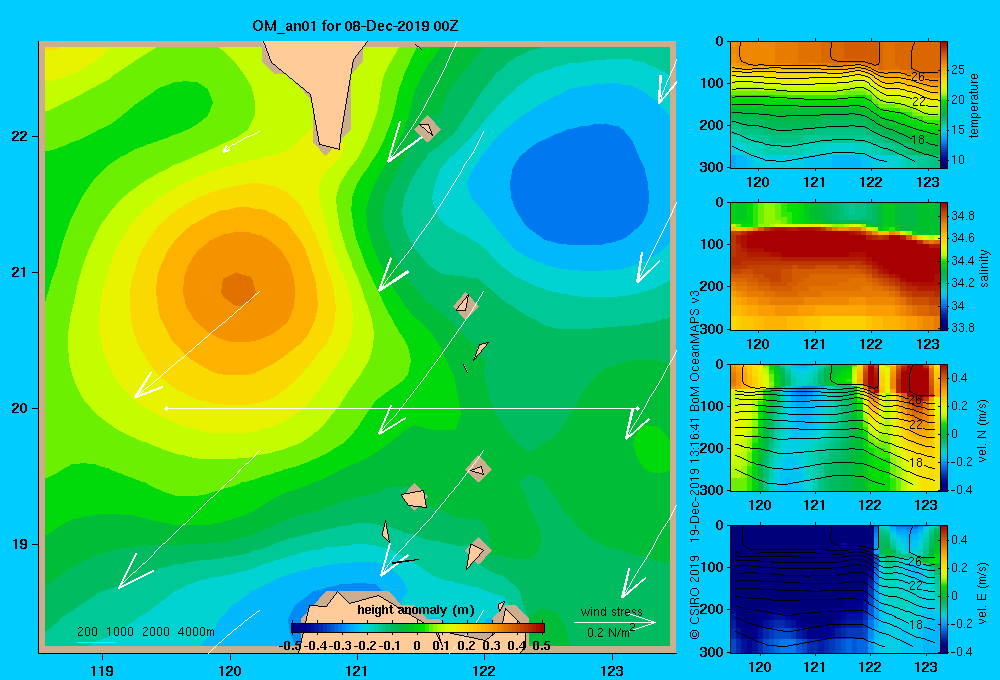The width and height of the screenshot is (1000, 680).
Task: Click the '18' isotherm label in temperature panel
Action: (917, 139)
